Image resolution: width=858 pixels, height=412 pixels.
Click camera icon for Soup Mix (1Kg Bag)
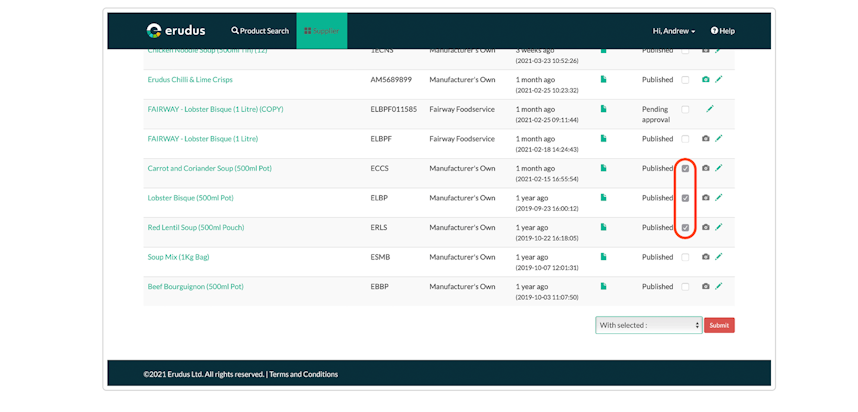pyautogui.click(x=706, y=257)
